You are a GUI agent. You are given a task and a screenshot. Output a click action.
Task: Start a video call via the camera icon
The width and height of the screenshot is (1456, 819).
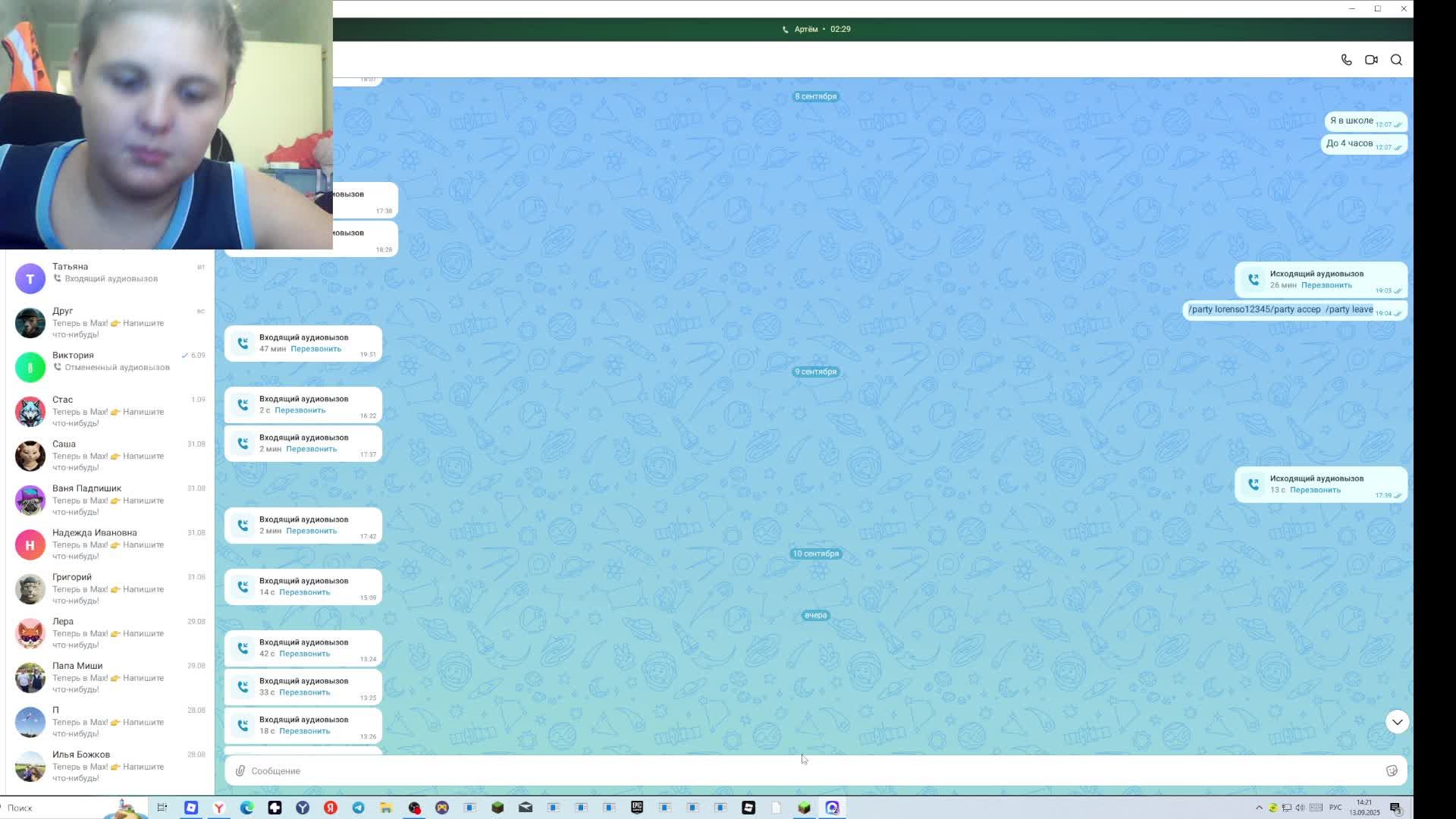pyautogui.click(x=1371, y=60)
